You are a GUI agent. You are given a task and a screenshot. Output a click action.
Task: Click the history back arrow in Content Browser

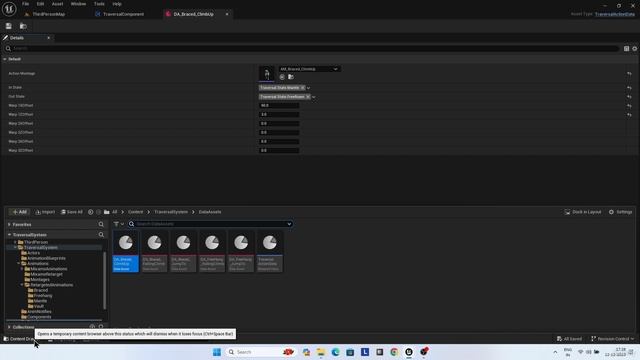tap(91, 212)
